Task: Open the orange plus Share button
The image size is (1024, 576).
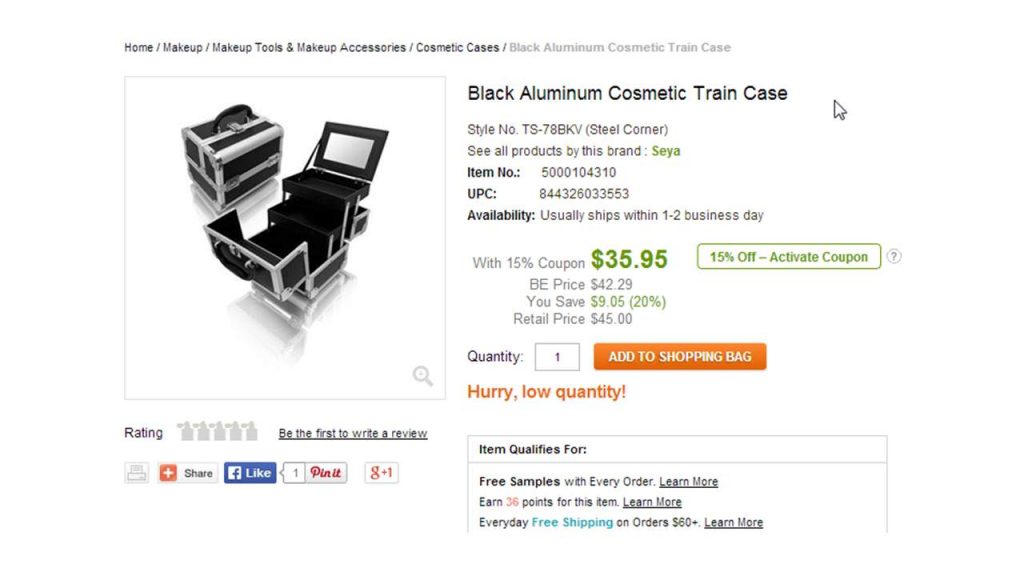Action: click(x=187, y=473)
